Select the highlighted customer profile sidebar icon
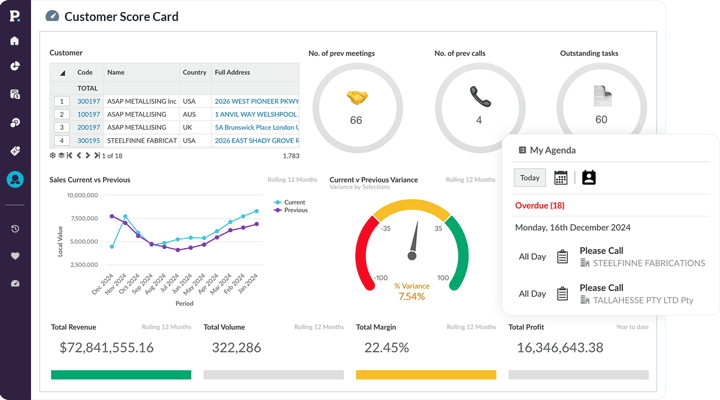Image resolution: width=720 pixels, height=400 pixels. [x=15, y=179]
